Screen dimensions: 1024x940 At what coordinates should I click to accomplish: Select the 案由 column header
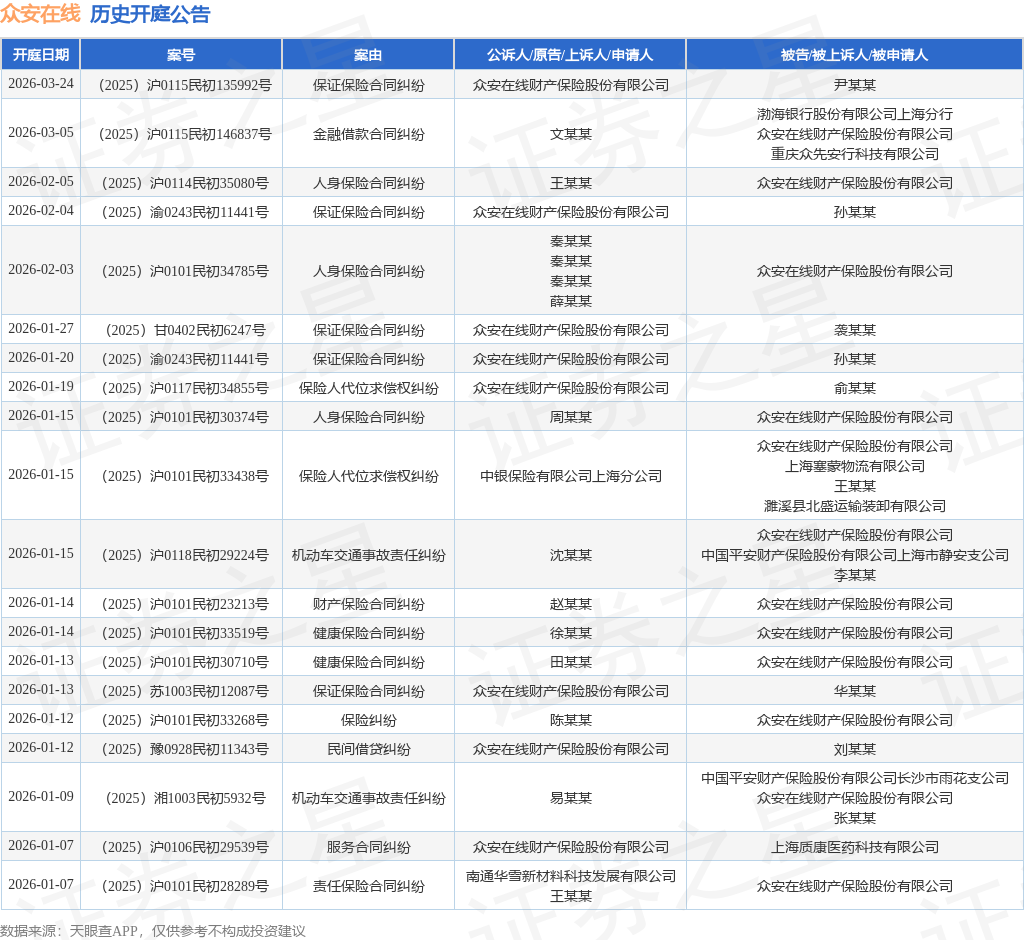(x=368, y=55)
